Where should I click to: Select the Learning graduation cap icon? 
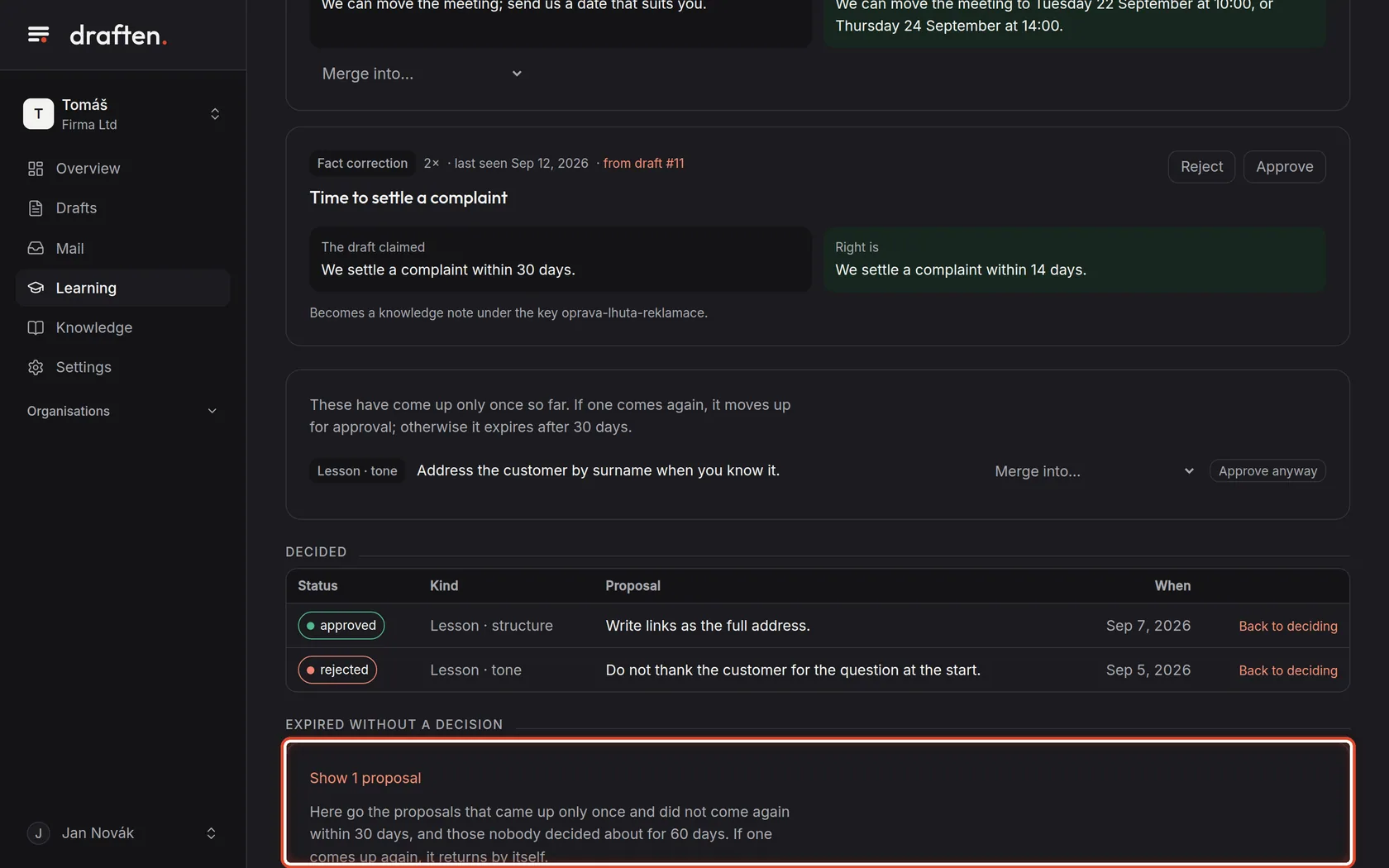[36, 288]
